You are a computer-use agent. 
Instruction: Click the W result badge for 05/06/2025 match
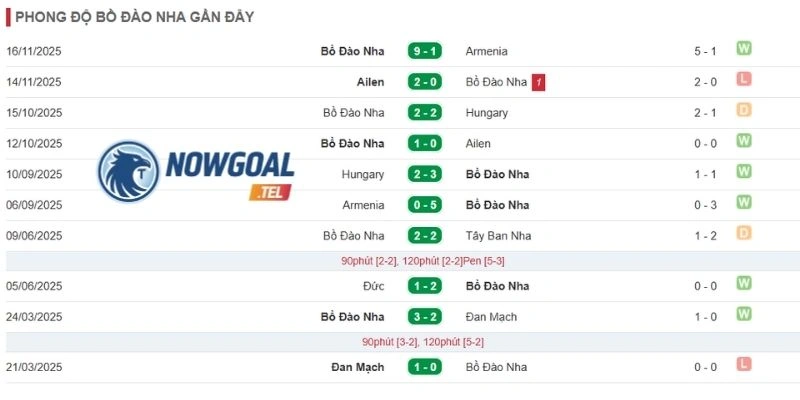[743, 283]
